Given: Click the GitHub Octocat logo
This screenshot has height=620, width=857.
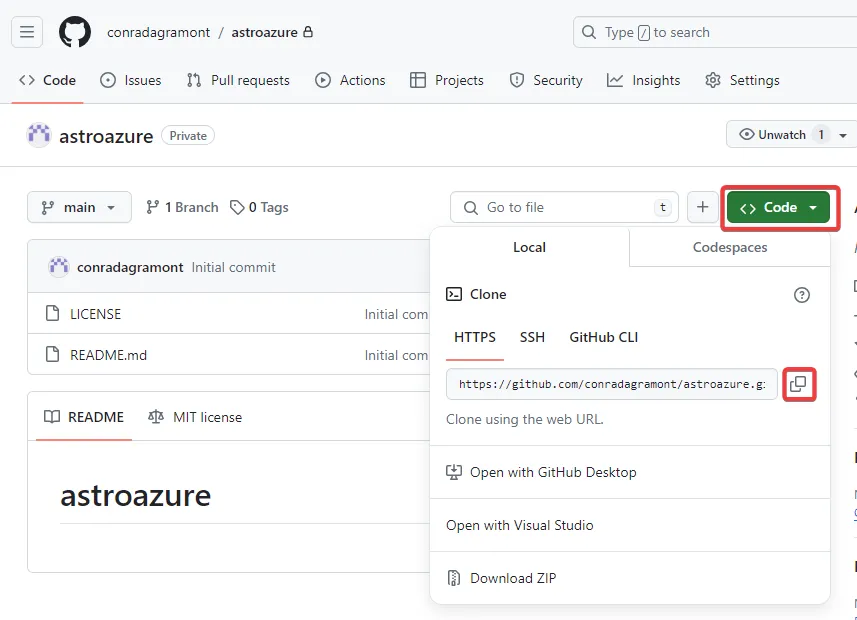Looking at the screenshot, I should point(75,32).
